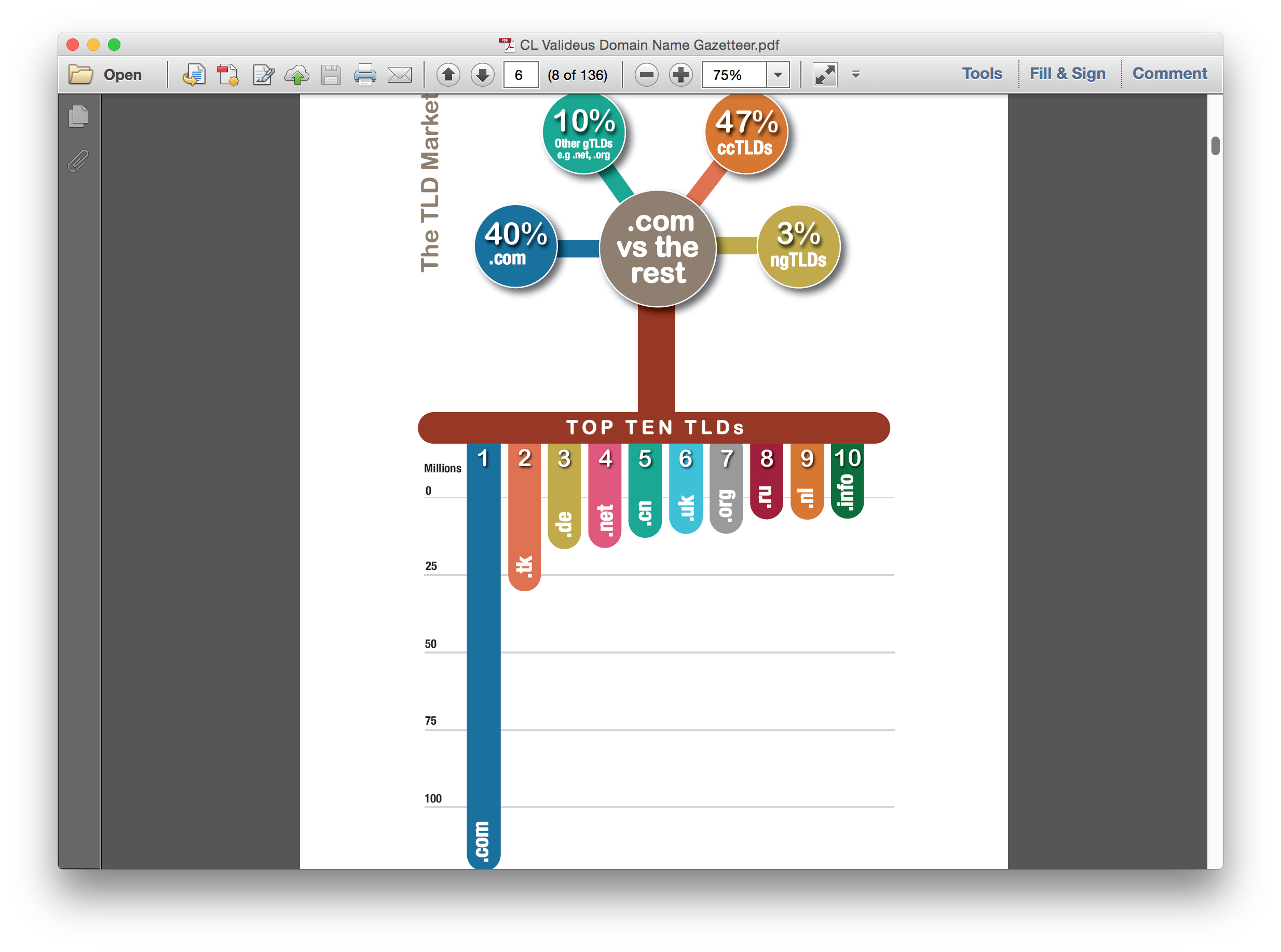This screenshot has height=952, width=1281.
Task: Click the page number input field
Action: pyautogui.click(x=521, y=75)
